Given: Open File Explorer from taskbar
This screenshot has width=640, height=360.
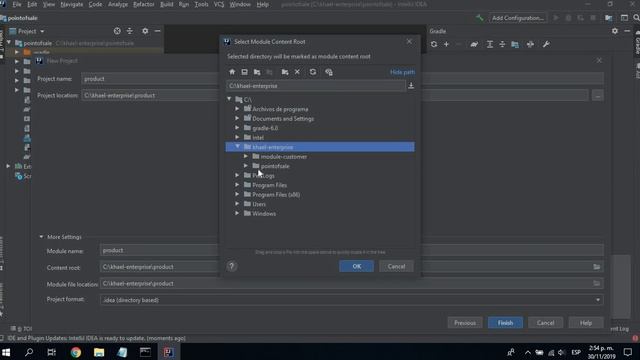Looking at the screenshot, I should coord(99,352).
